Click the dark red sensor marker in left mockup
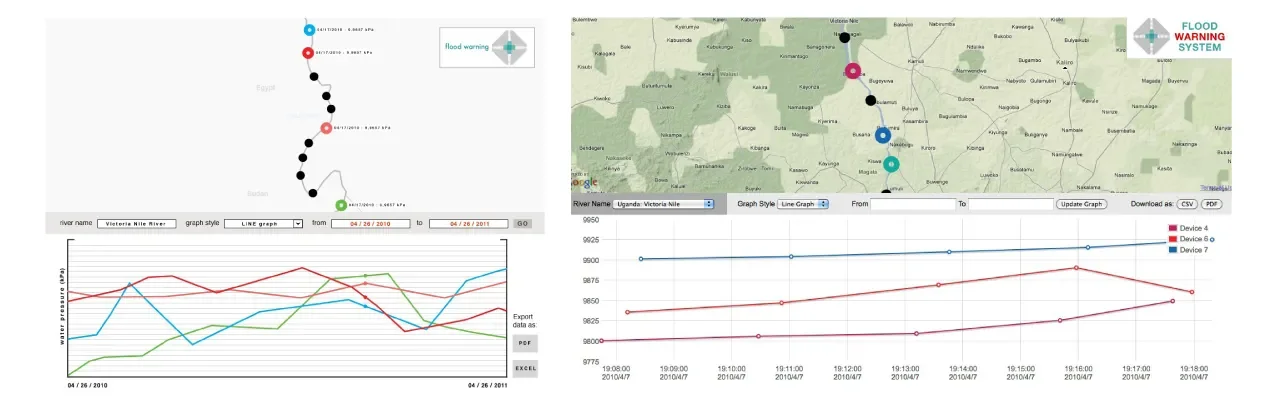The image size is (1275, 403). tap(306, 54)
